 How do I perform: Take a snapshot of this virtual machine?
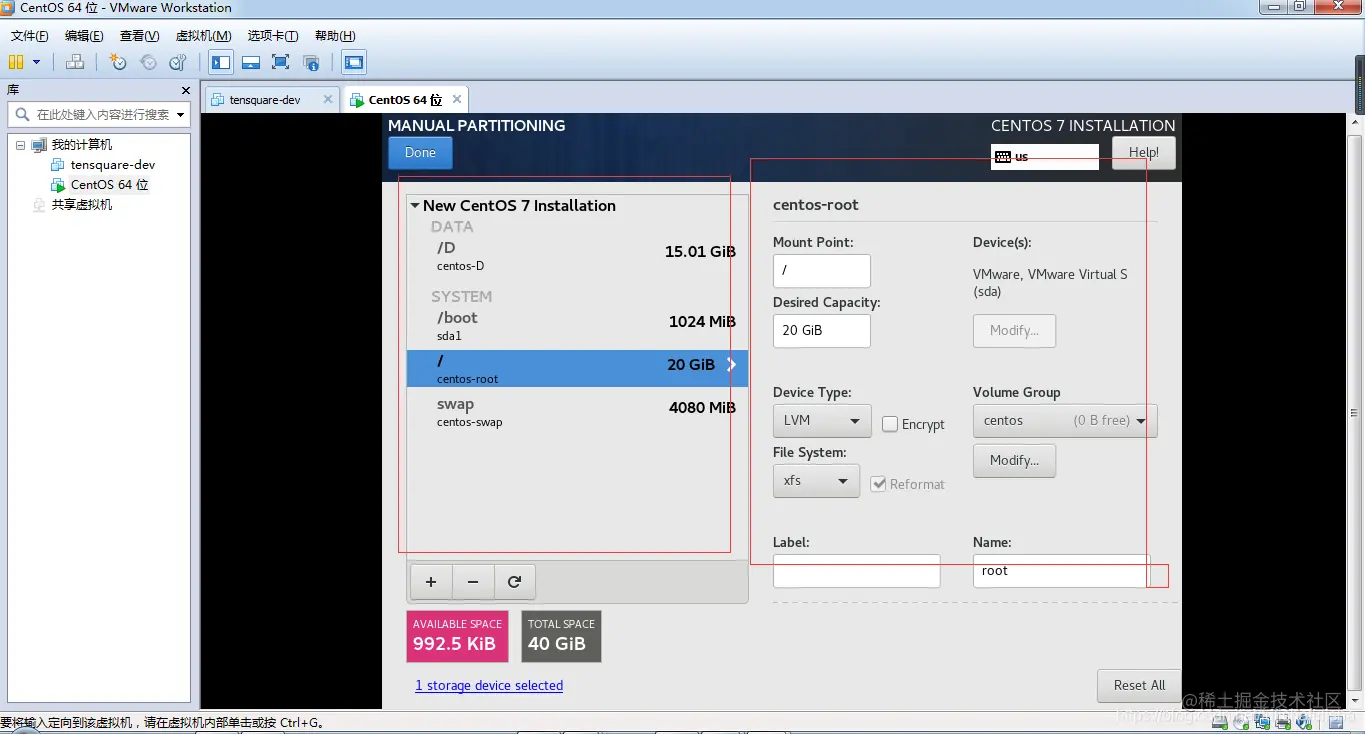pos(118,62)
